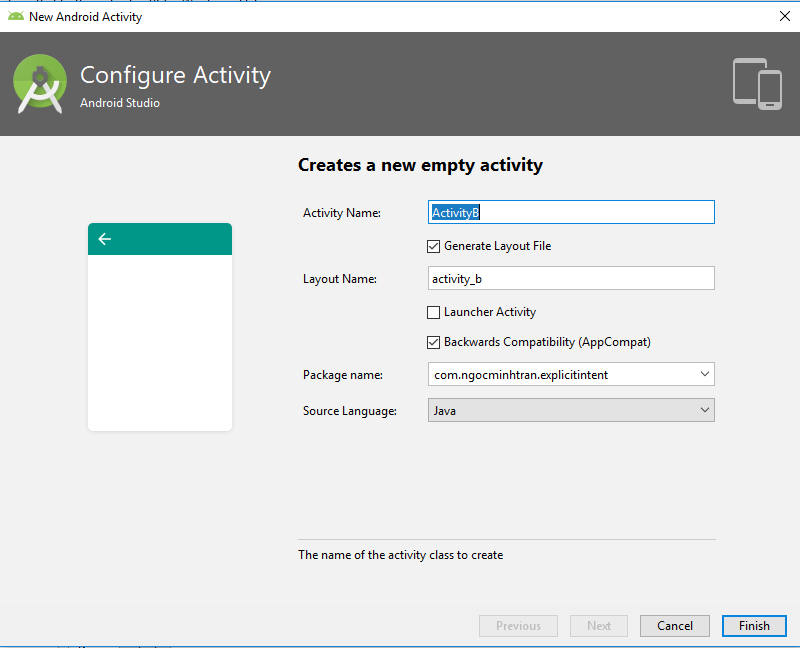The image size is (800, 648).
Task: Click the Layout Name text field
Action: [x=570, y=278]
